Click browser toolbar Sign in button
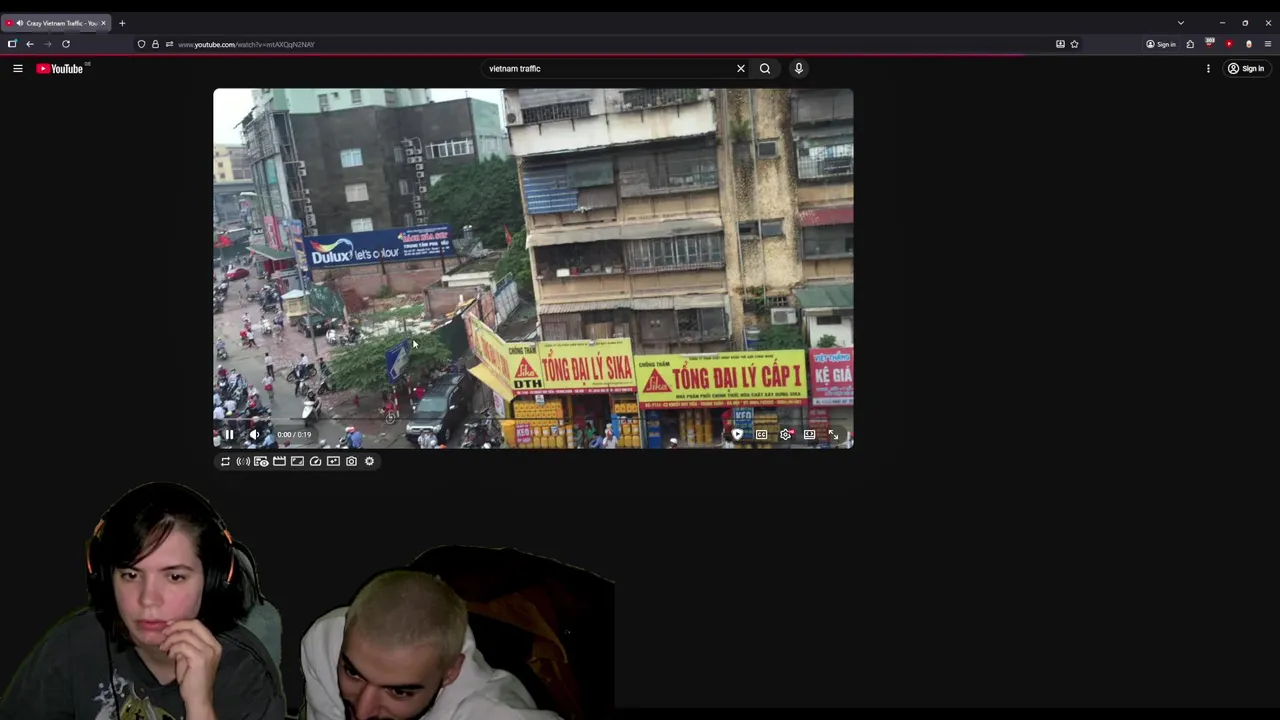Image resolution: width=1280 pixels, height=720 pixels. [1160, 44]
